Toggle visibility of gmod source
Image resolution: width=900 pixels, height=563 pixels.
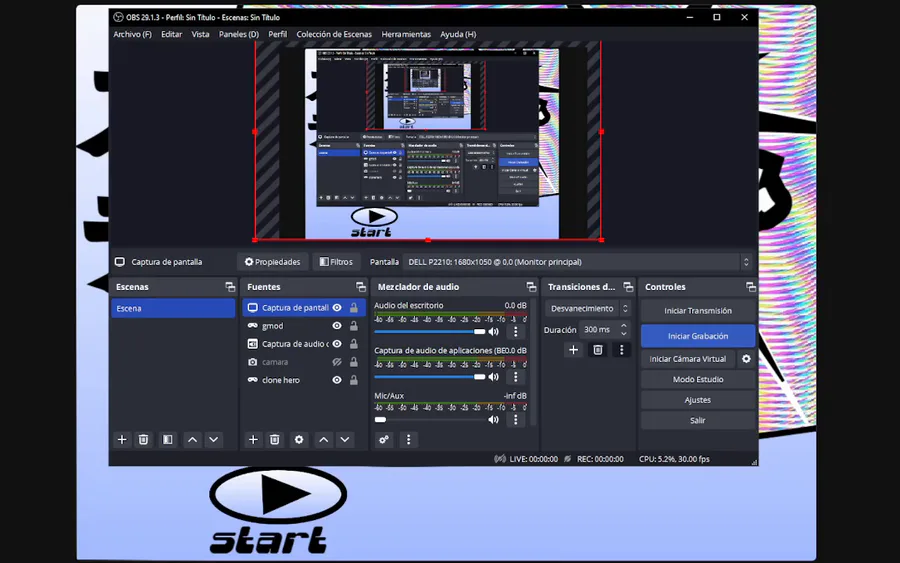click(x=337, y=326)
